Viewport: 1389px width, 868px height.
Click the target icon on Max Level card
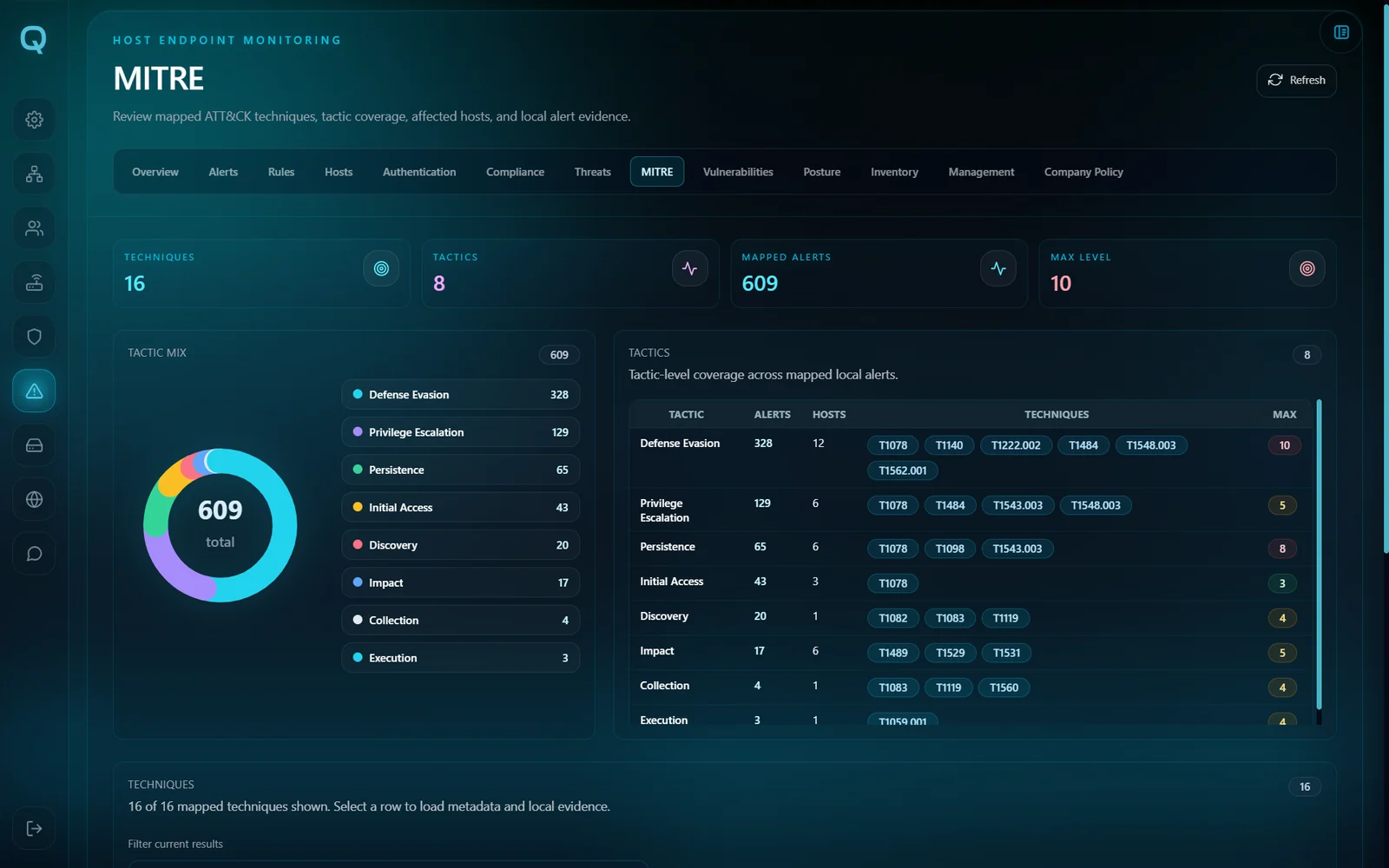pos(1307,269)
